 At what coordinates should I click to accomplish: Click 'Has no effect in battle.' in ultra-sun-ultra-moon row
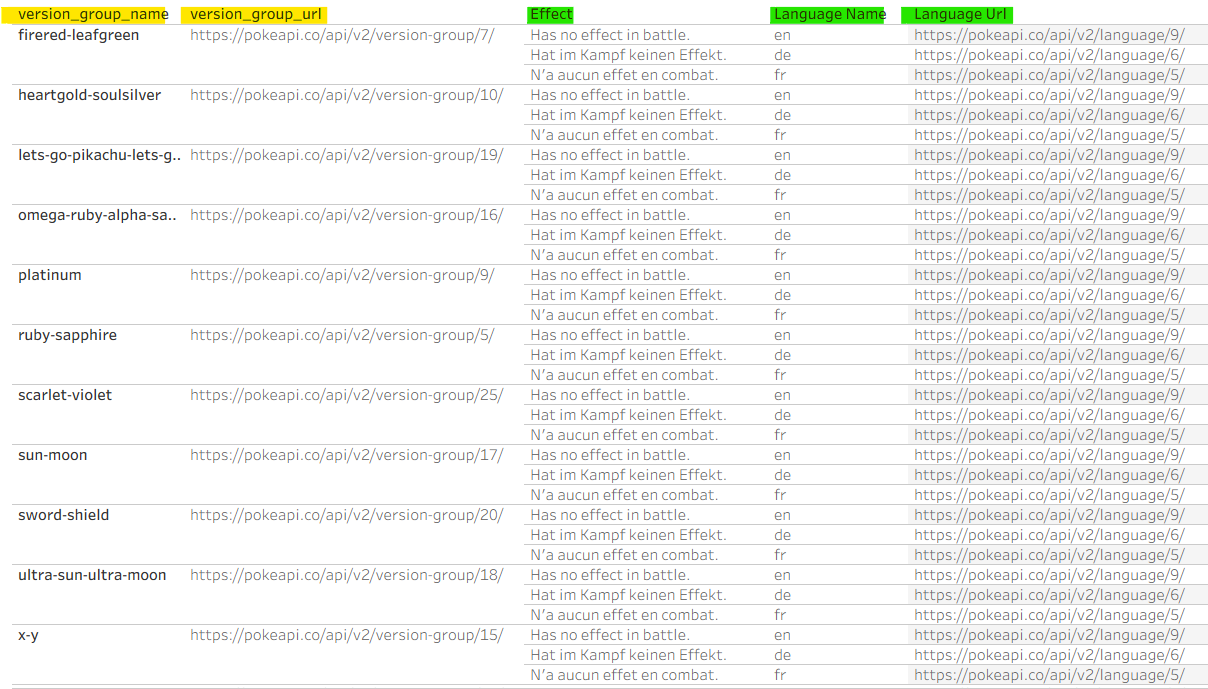pos(610,575)
